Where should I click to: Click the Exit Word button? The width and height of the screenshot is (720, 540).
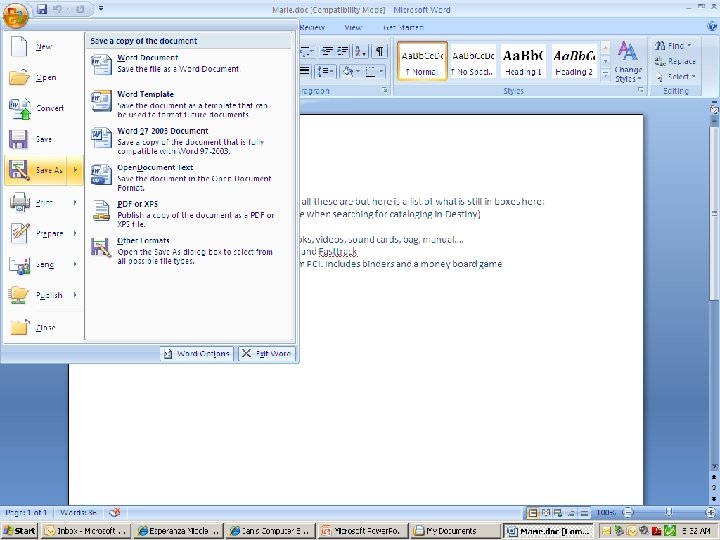coord(267,354)
